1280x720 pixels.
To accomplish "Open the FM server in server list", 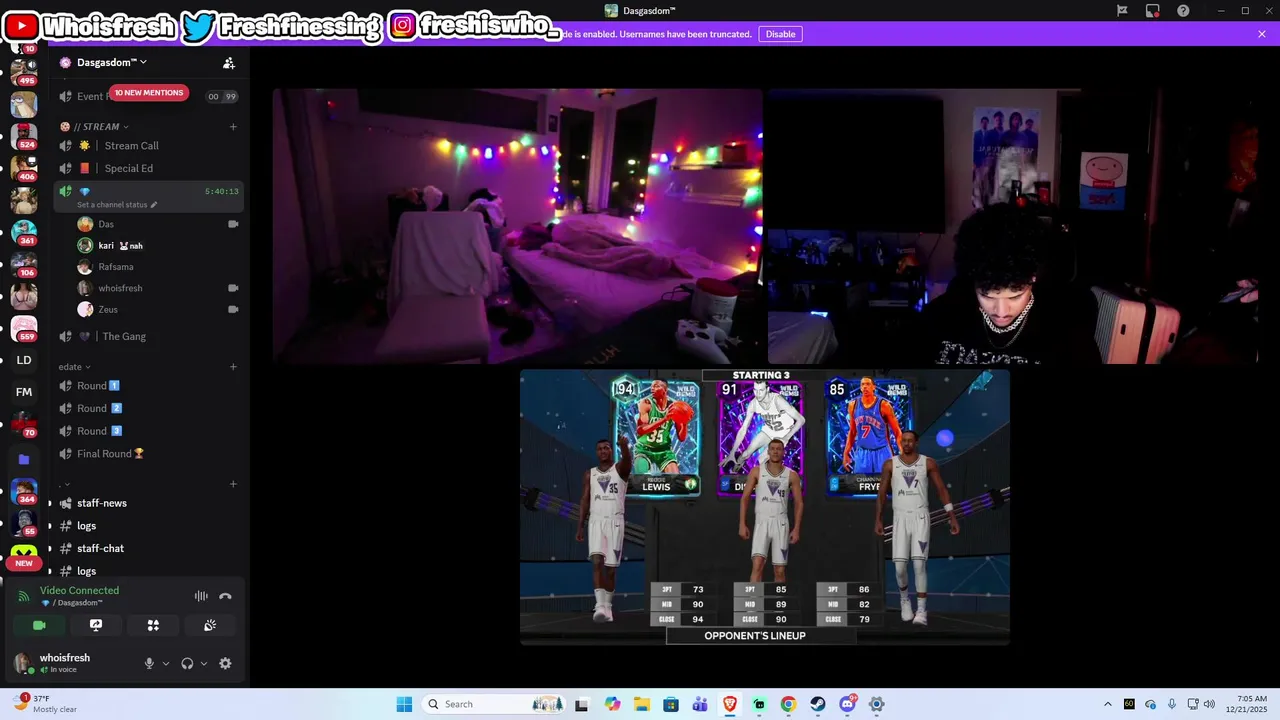I will [24, 392].
